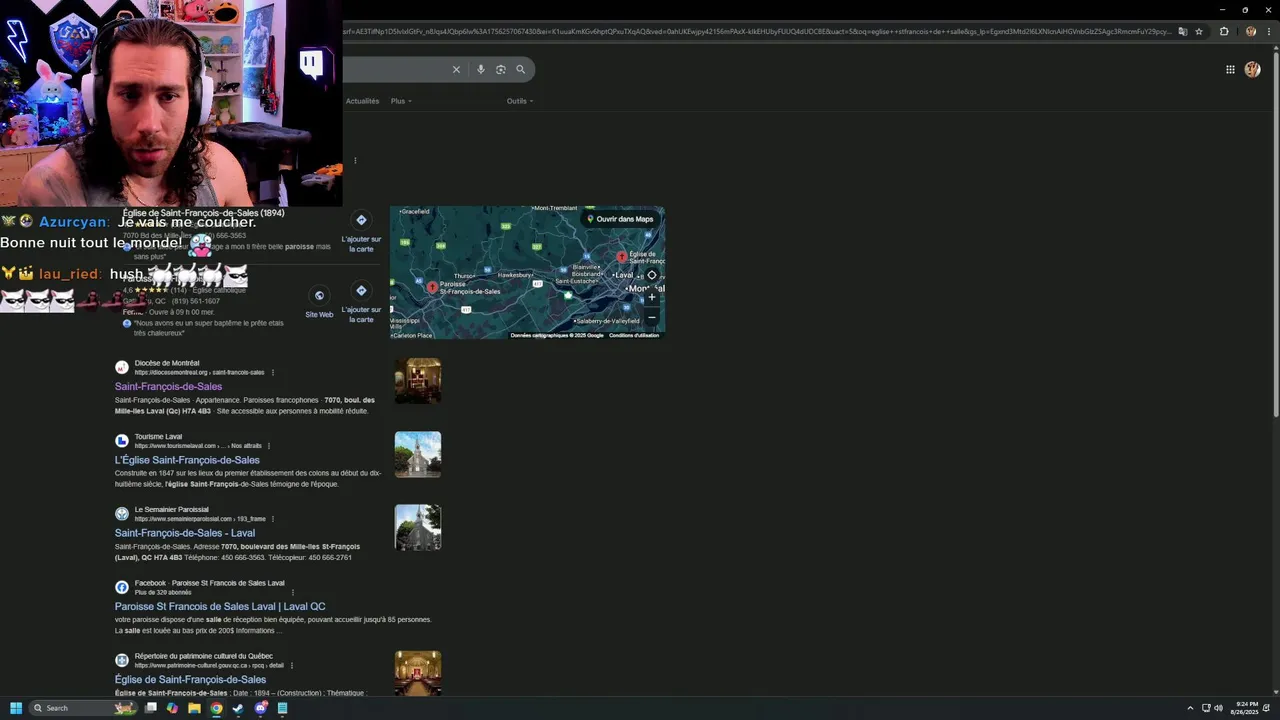Switch to Google Chrome in the taskbar
Screen dimensions: 1280x720
click(216, 708)
